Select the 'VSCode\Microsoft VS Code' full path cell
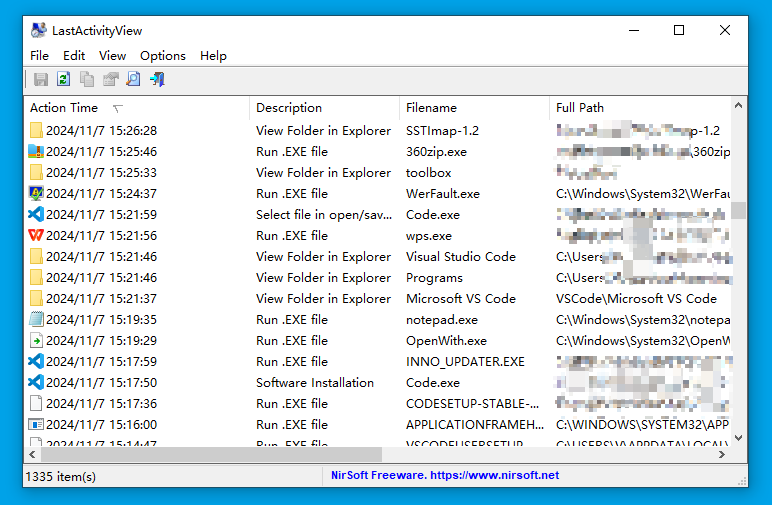772x505 pixels. [636, 299]
